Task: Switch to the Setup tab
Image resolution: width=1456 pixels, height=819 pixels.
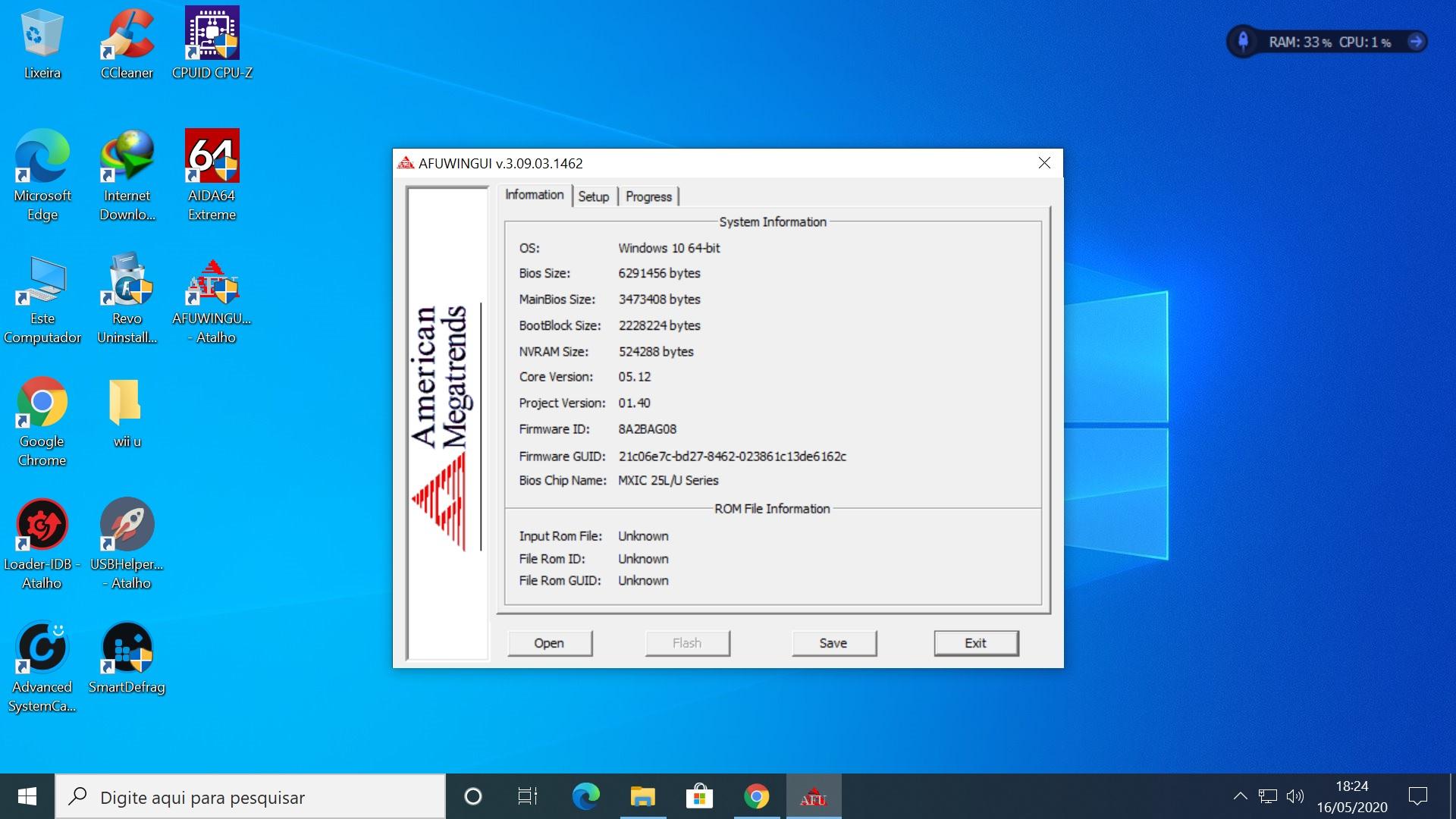Action: pyautogui.click(x=593, y=196)
